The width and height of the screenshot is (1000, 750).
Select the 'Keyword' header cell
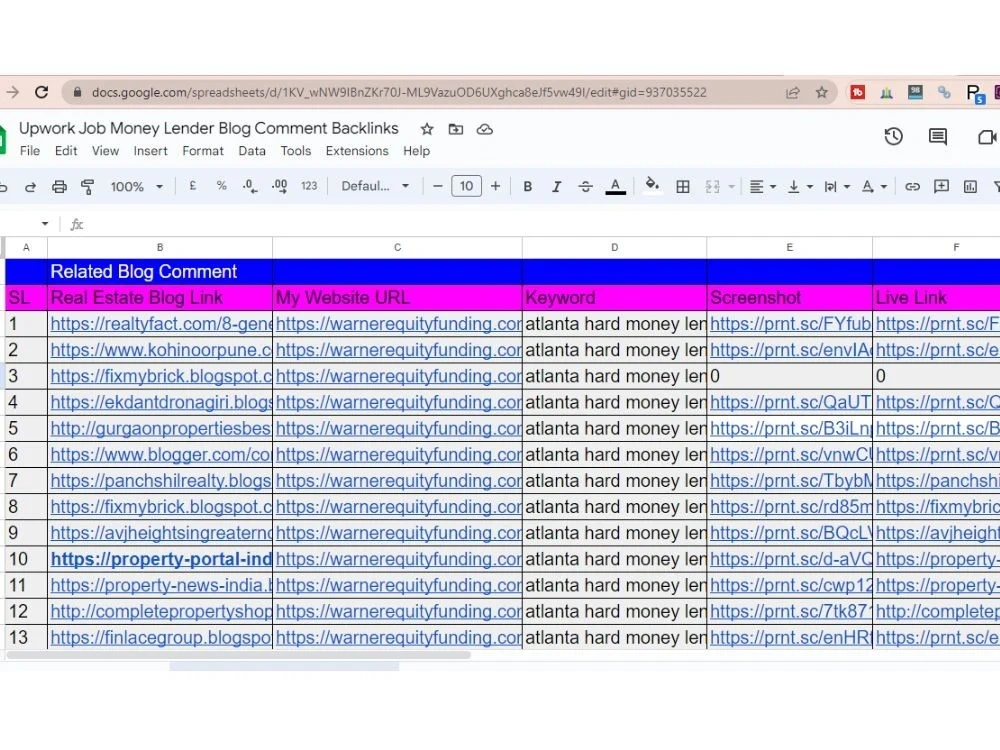(614, 298)
